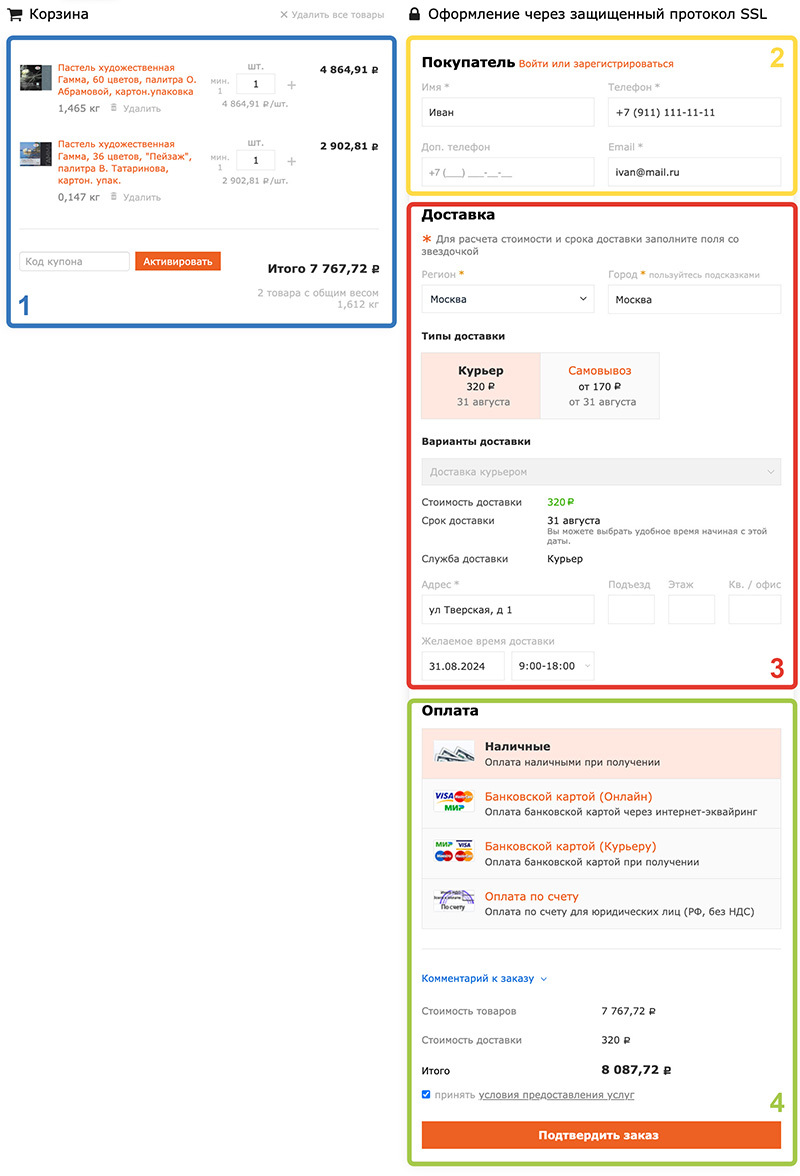The image size is (800, 1176).
Task: Switch to Самовывоз delivery type
Action: pos(599,385)
